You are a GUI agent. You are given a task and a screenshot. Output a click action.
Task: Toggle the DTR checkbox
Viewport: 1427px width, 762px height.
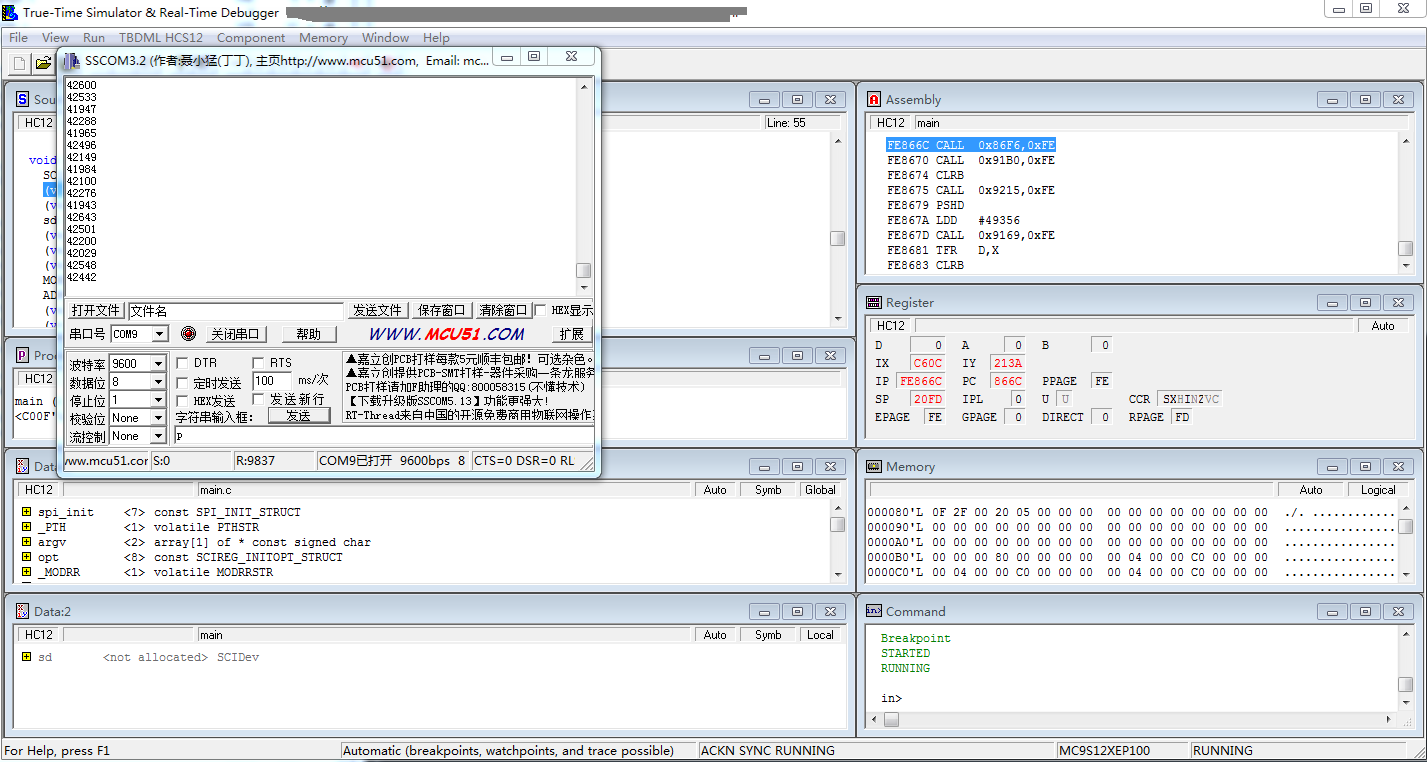tap(182, 363)
